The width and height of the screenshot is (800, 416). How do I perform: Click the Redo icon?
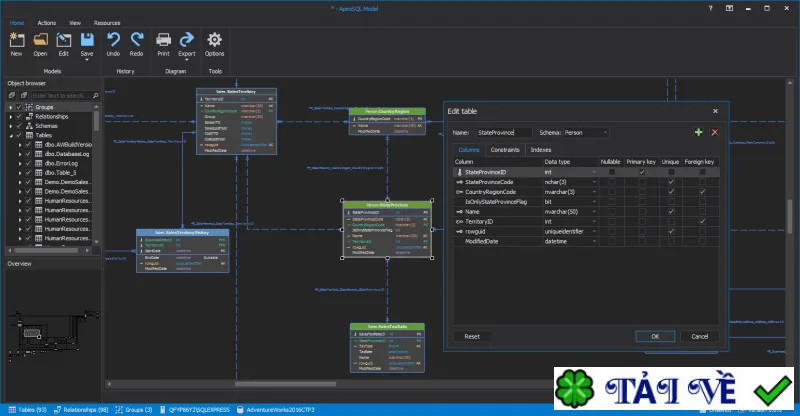click(x=136, y=40)
